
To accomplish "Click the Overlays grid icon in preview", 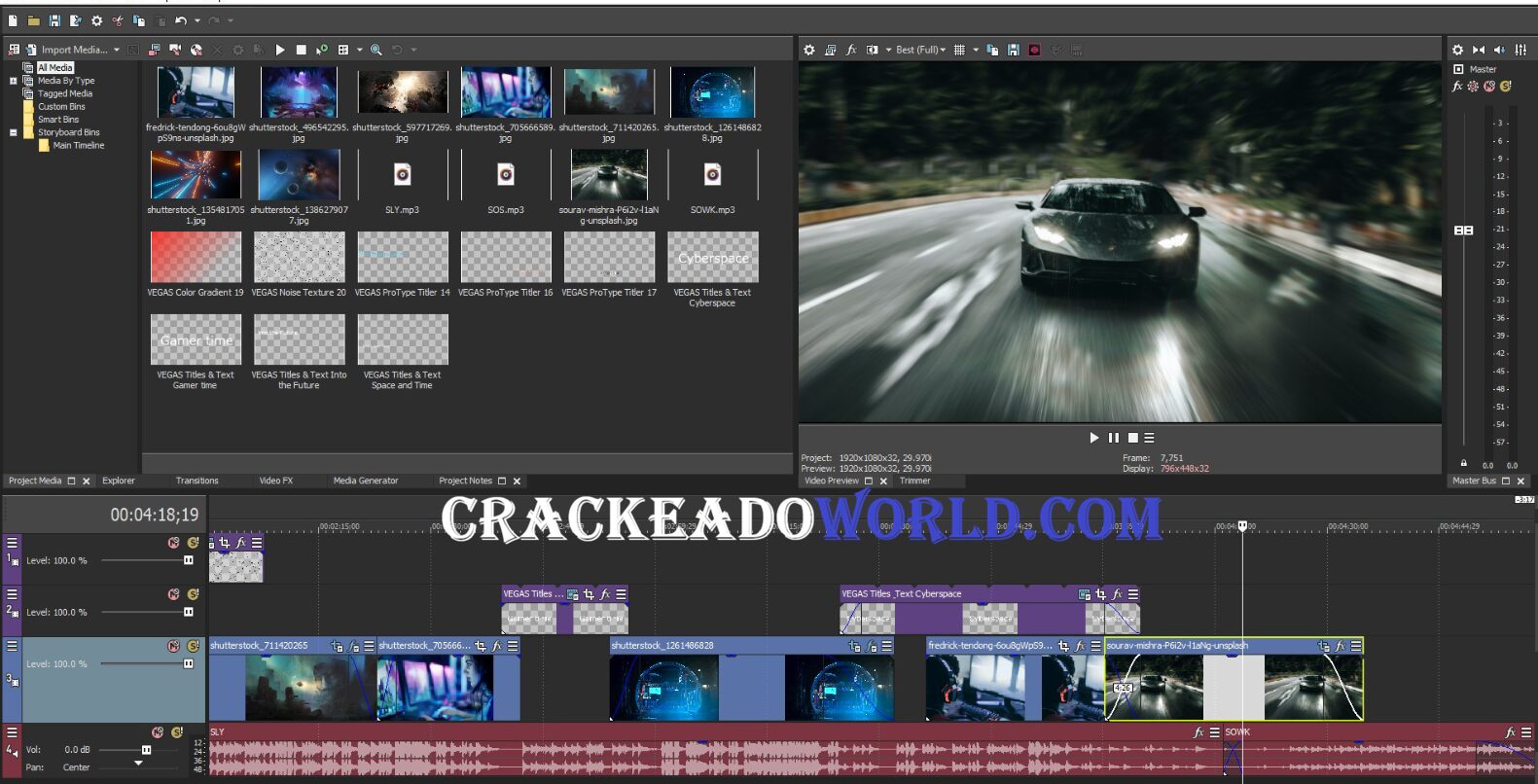I will tap(959, 50).
